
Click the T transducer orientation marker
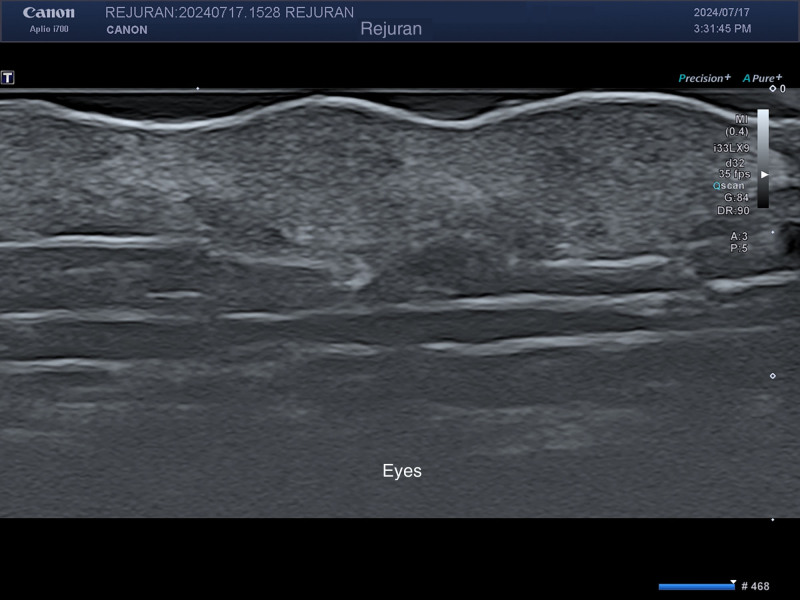(x=8, y=77)
